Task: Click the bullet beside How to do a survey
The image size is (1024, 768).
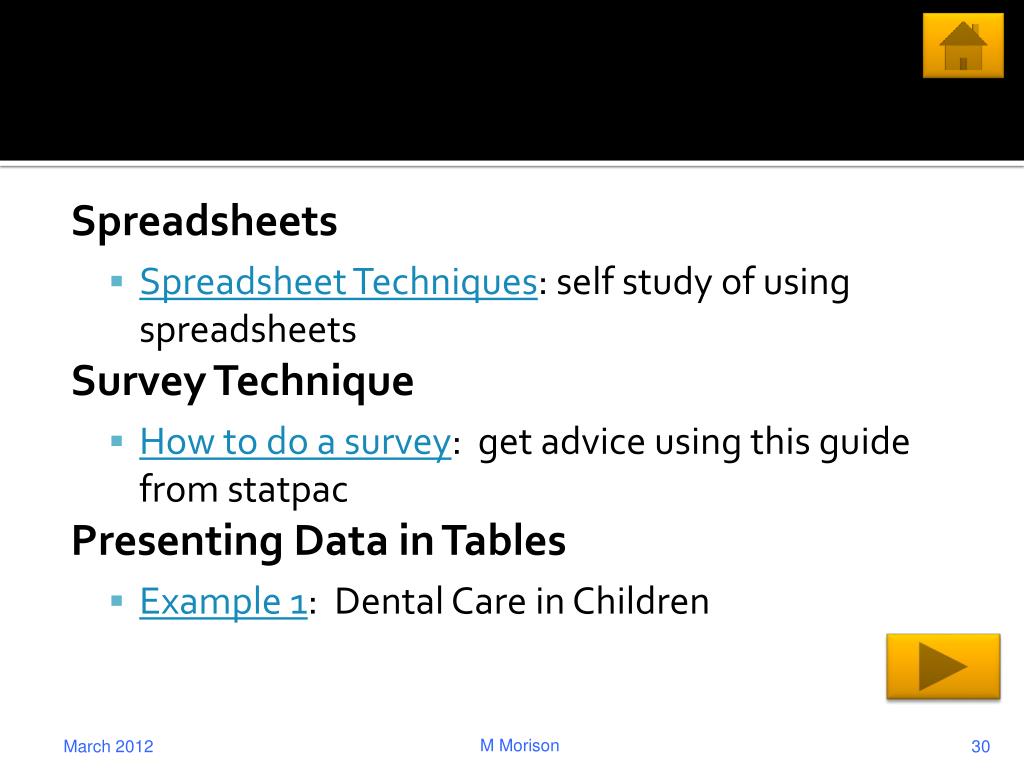Action: tap(117, 441)
